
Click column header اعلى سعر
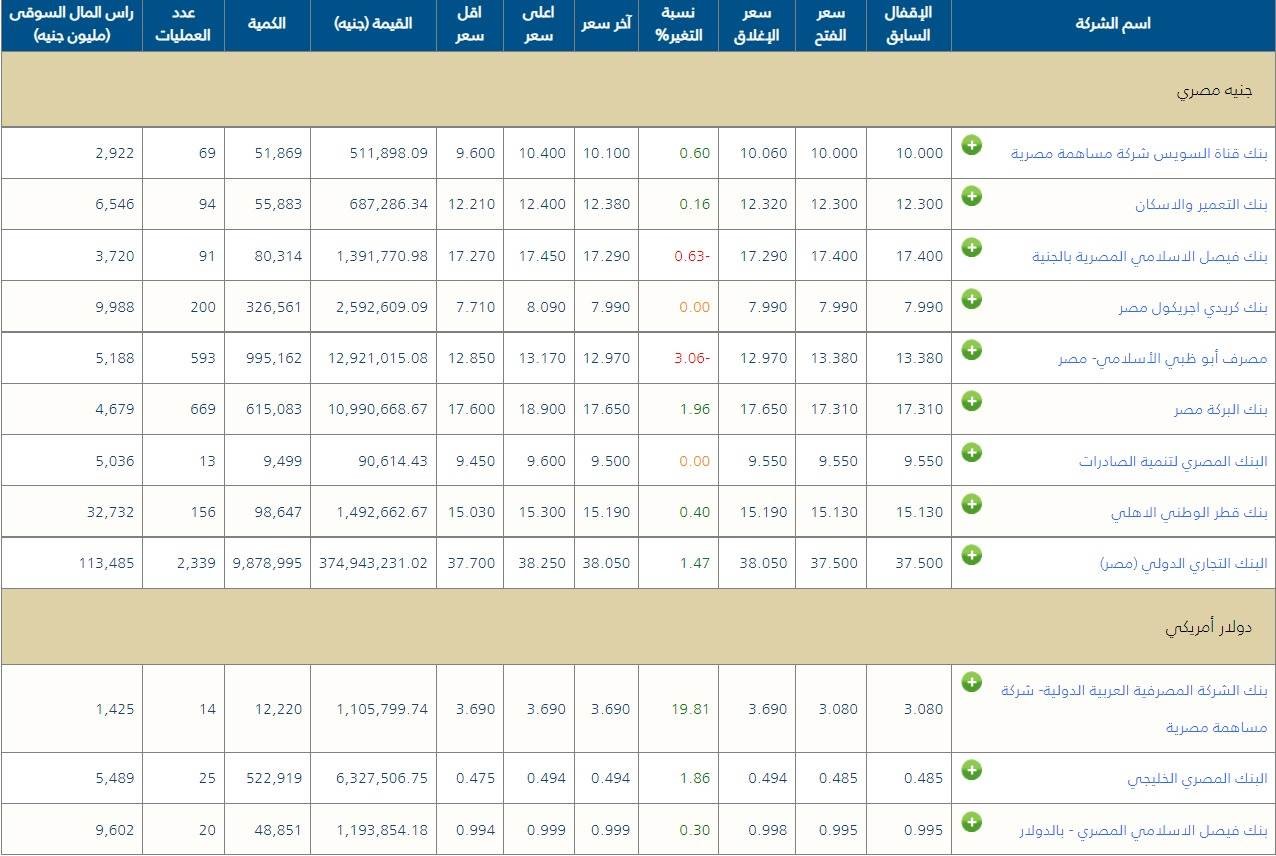[538, 25]
